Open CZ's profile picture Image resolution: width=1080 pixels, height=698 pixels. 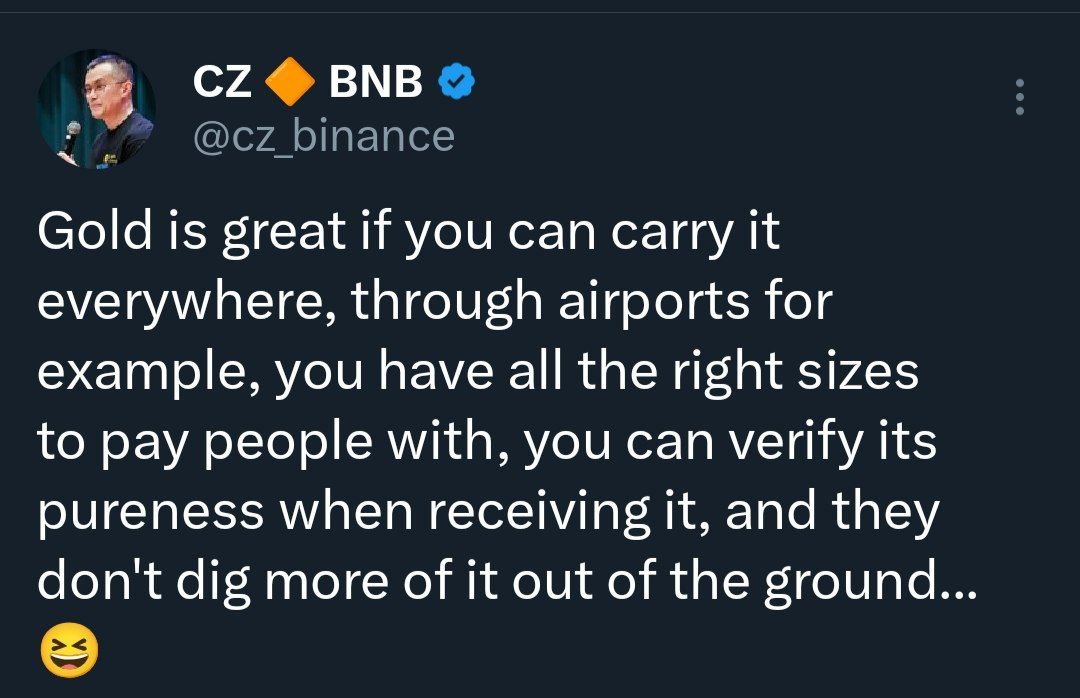click(x=96, y=110)
